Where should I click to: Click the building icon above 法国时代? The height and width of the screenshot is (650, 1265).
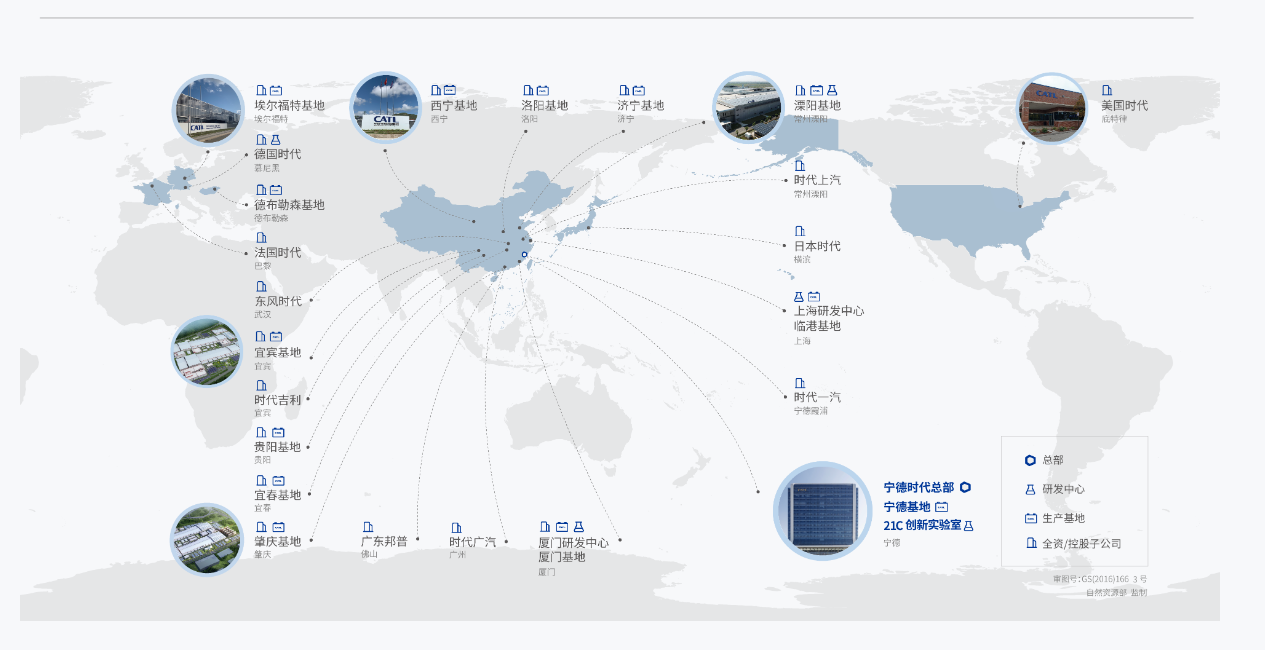[261, 238]
